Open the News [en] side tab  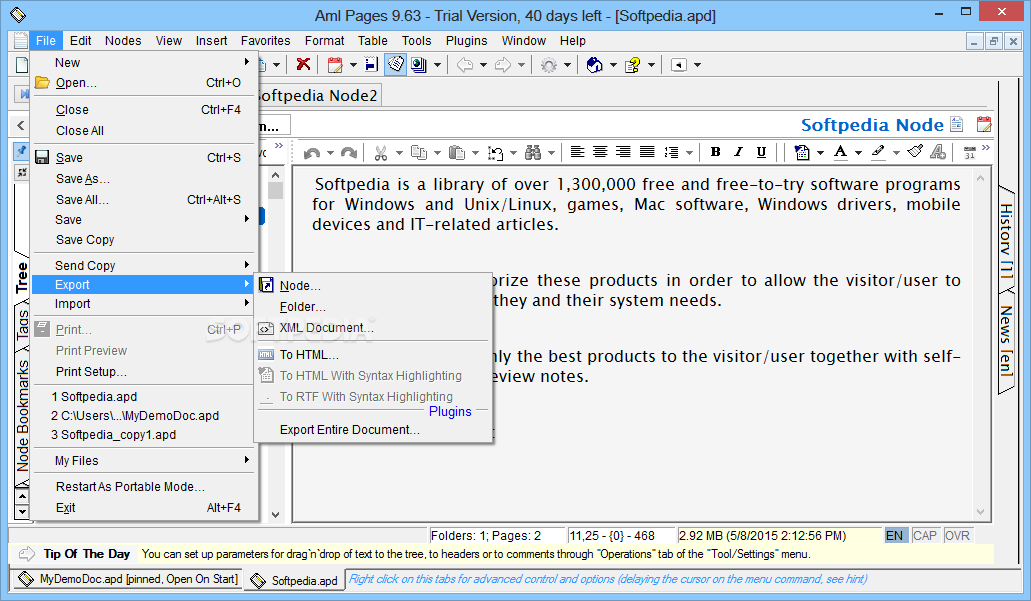[x=1007, y=341]
